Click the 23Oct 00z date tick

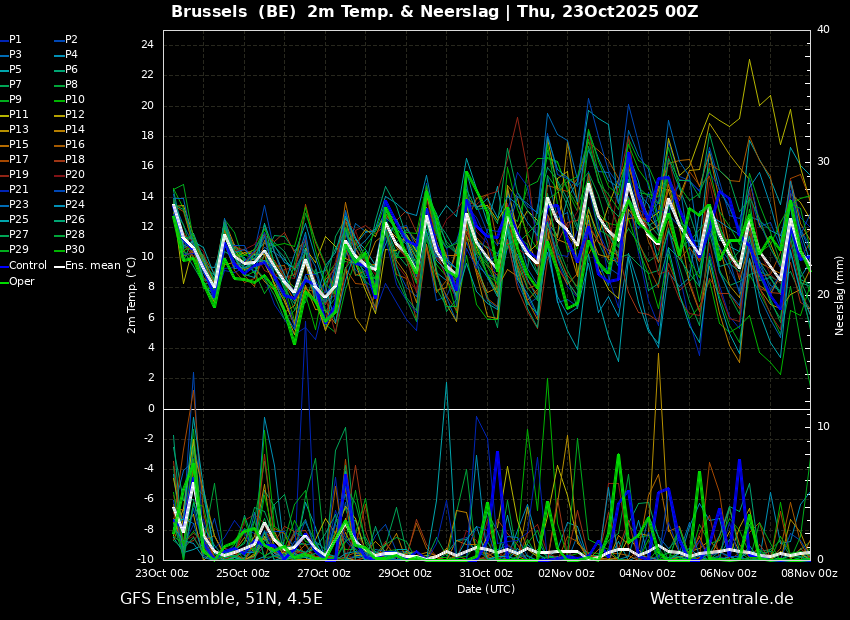(x=163, y=573)
